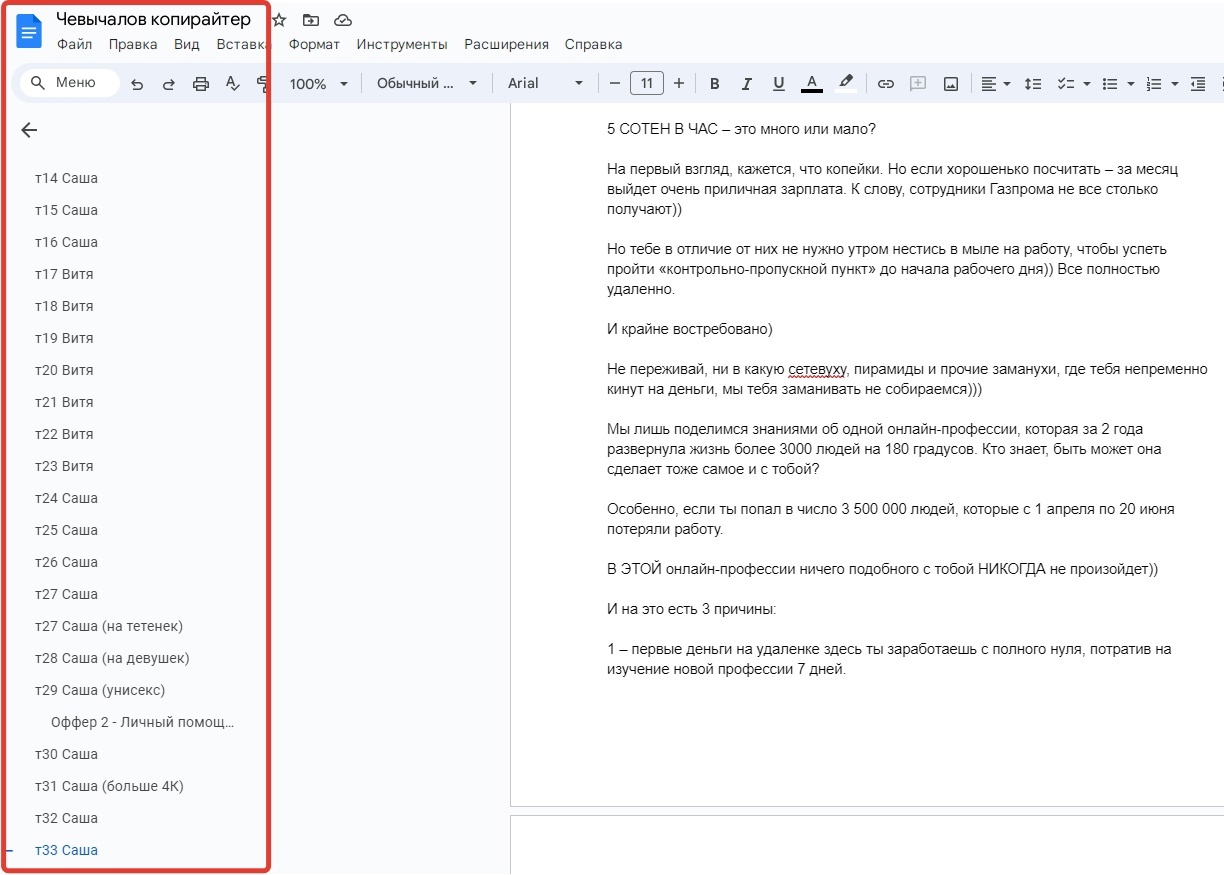Open the Файл menu
1224x875 pixels.
click(x=74, y=44)
